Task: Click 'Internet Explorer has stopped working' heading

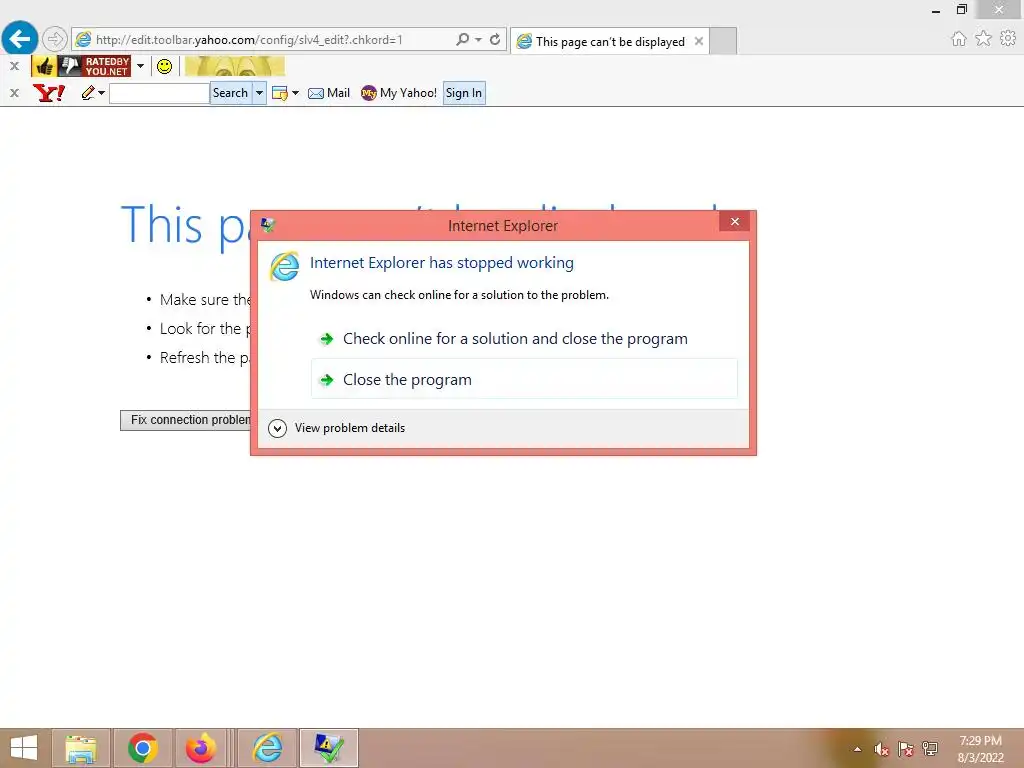Action: (x=441, y=263)
